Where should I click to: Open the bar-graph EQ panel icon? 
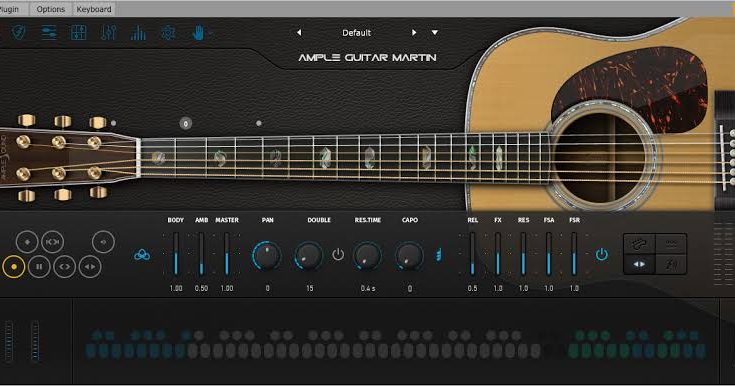tap(138, 33)
